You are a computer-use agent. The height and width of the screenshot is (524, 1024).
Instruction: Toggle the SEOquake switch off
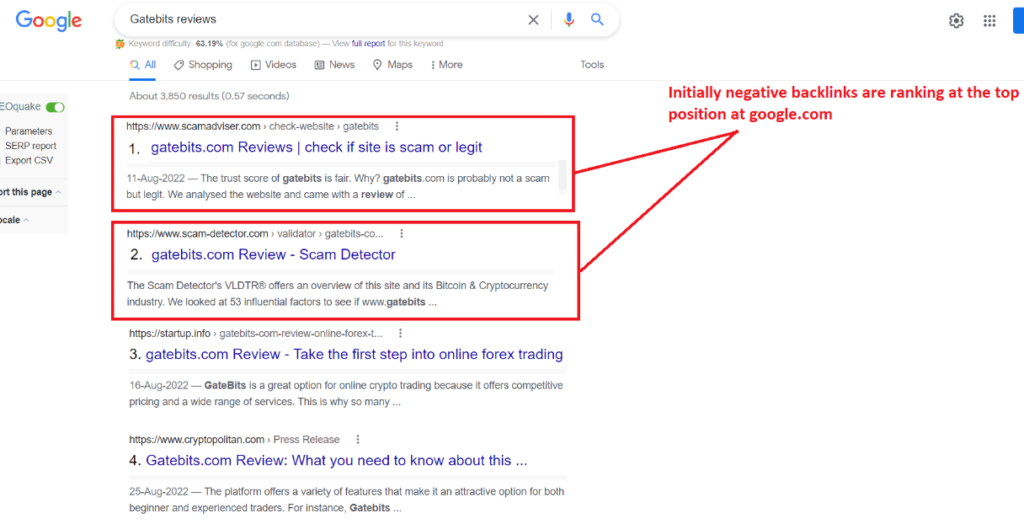tap(56, 106)
